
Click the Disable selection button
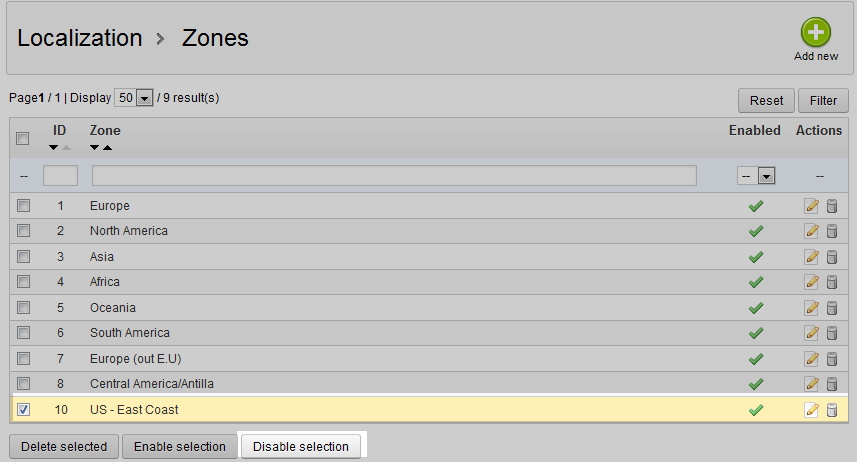pyautogui.click(x=301, y=446)
